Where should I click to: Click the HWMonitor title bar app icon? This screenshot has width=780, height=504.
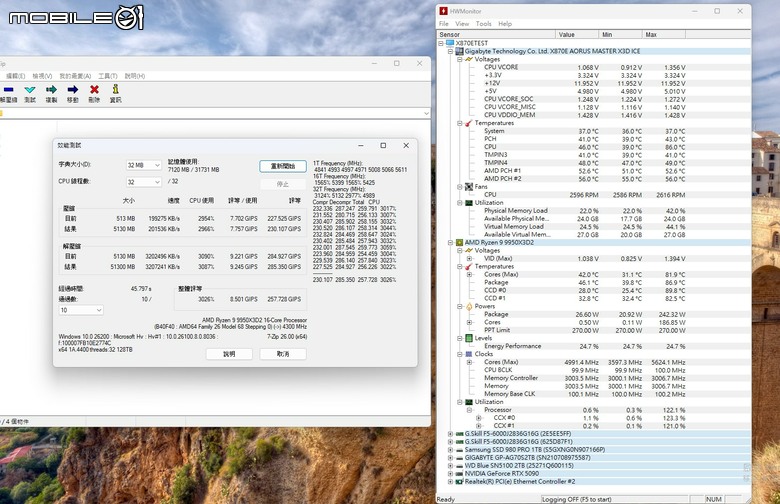pyautogui.click(x=444, y=11)
